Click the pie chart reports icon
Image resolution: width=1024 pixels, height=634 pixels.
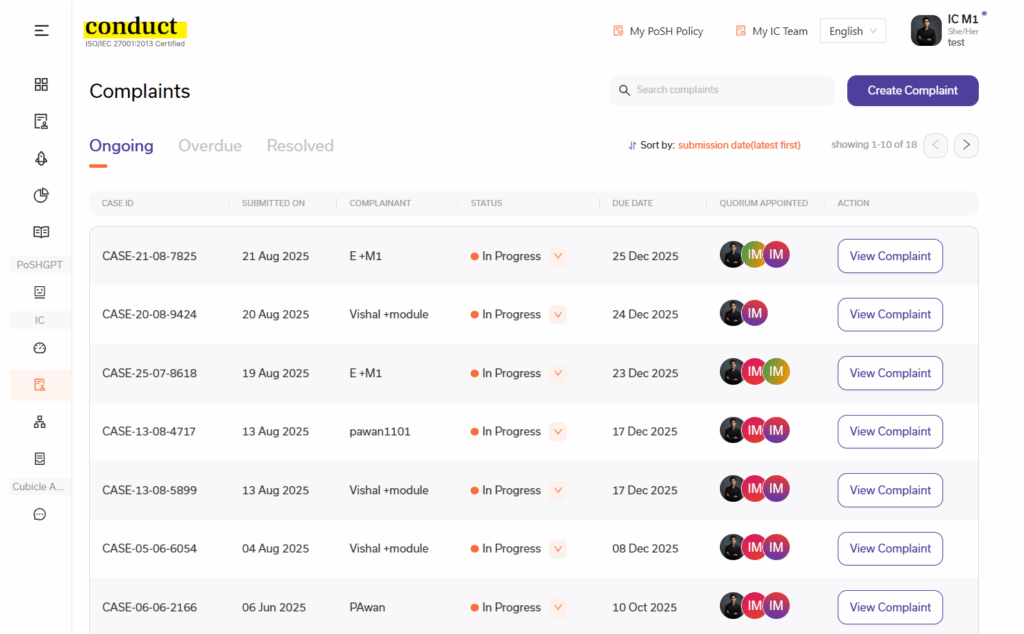(x=41, y=195)
